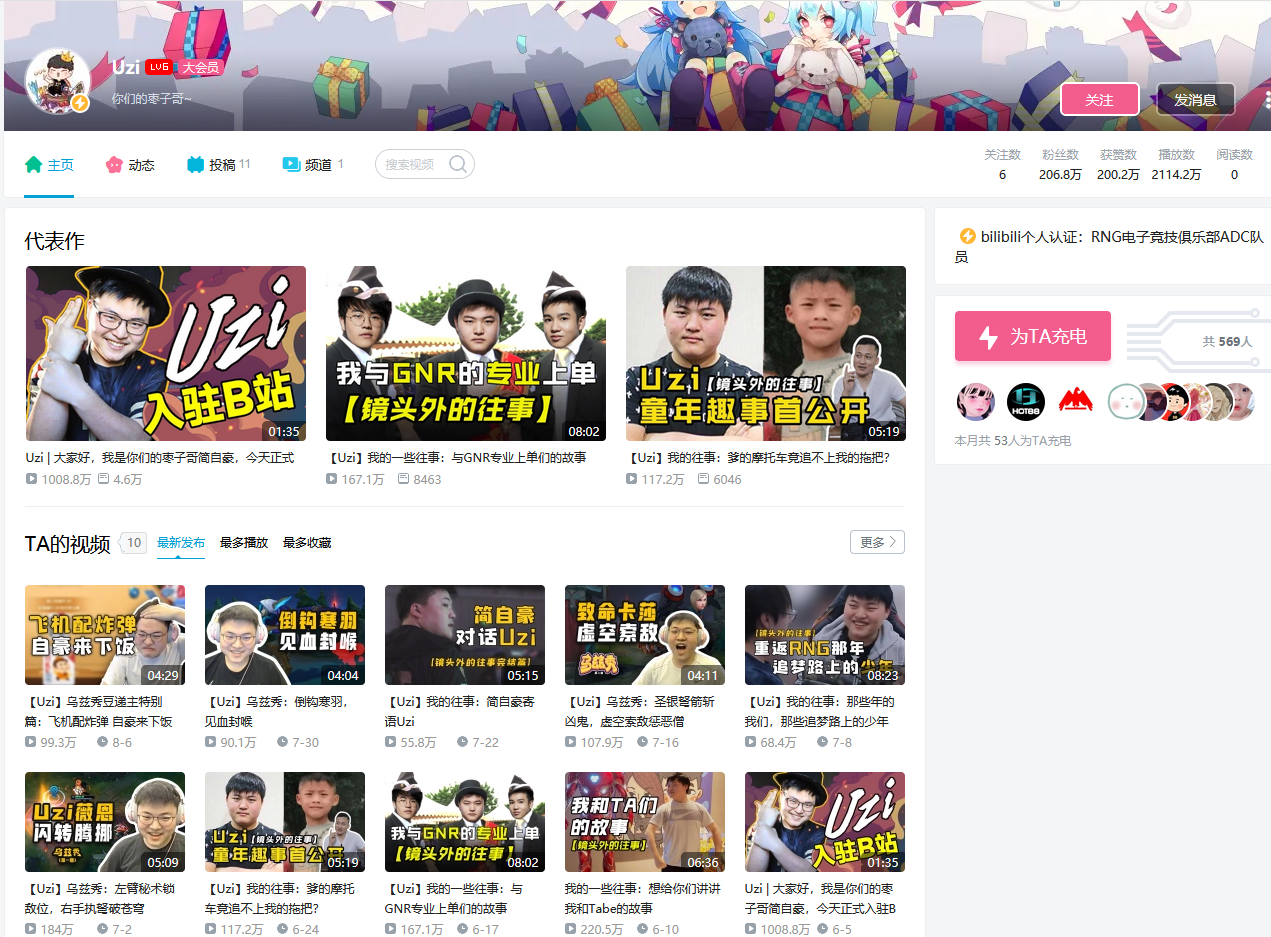Screen dimensions: 1271x937
Task: Click the 更多 button with chevron
Action: (877, 542)
